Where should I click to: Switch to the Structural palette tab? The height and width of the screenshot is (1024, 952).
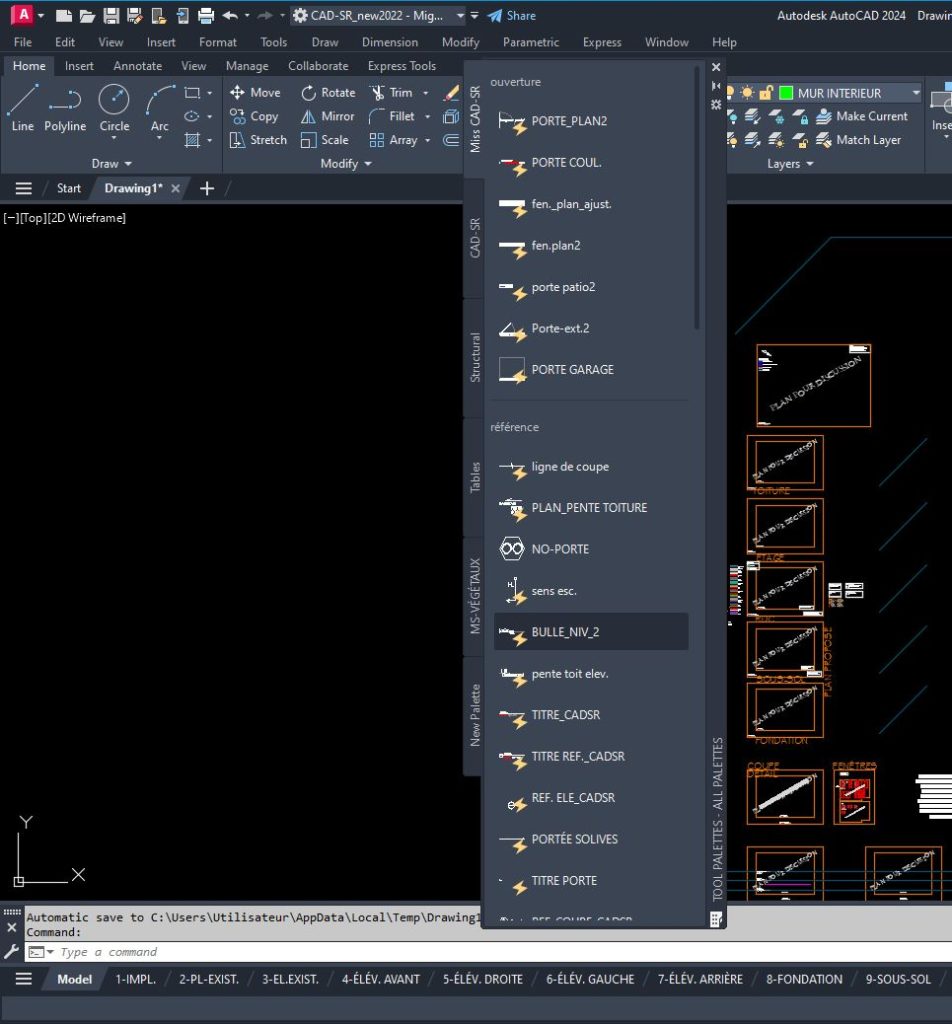coord(475,357)
